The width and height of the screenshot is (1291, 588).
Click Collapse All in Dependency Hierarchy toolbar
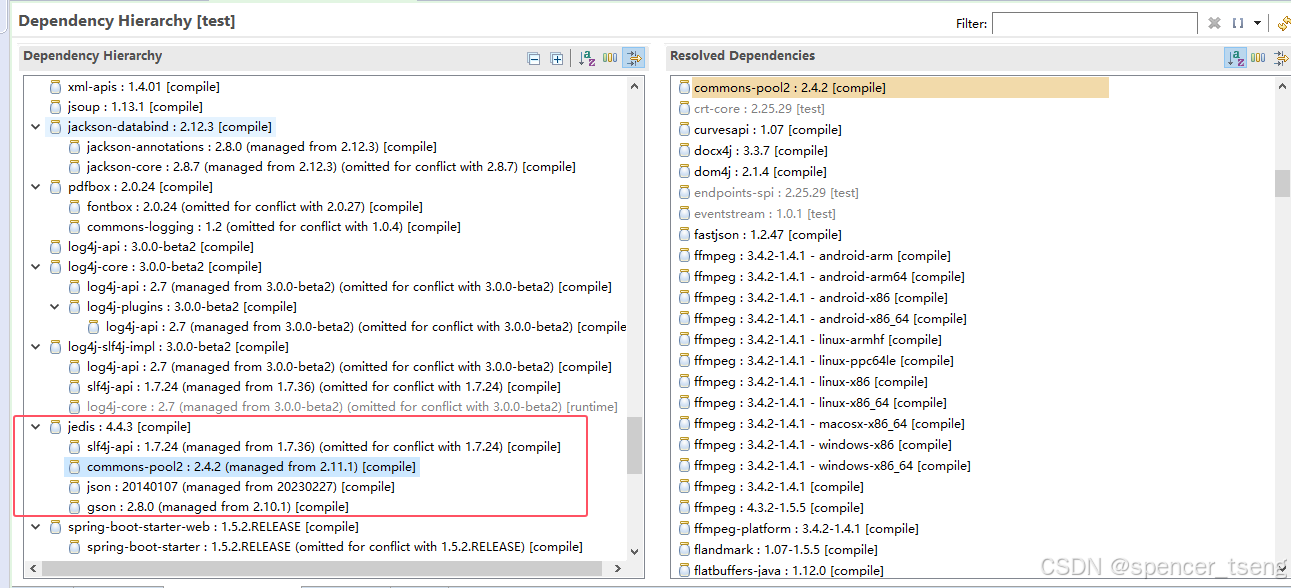click(x=534, y=59)
